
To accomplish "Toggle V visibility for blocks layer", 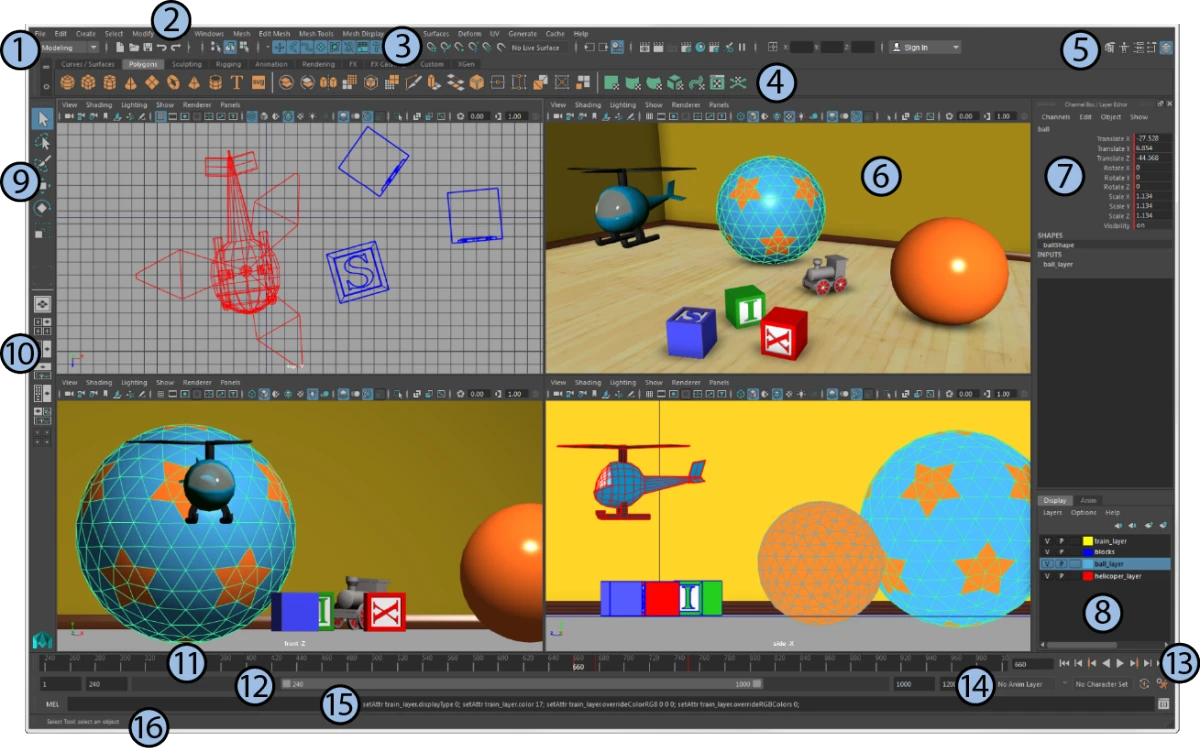I will coord(1047,552).
